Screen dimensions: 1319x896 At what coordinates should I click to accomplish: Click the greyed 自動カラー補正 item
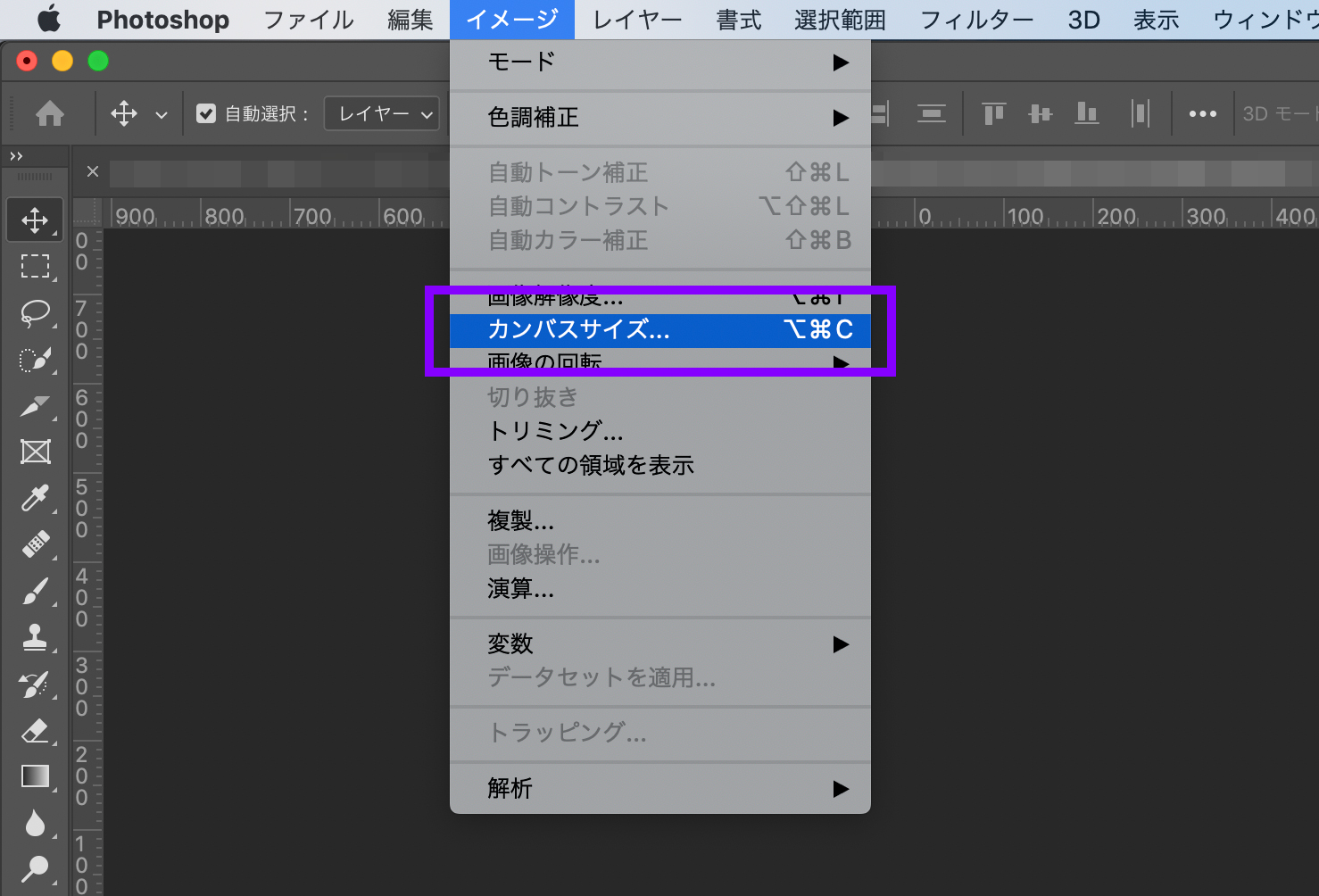(660, 240)
